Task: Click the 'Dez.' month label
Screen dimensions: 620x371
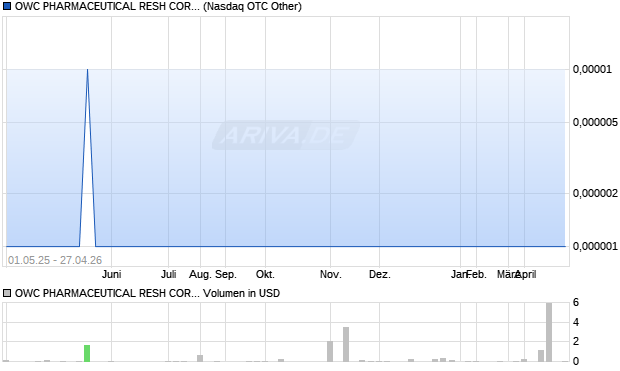Action: coord(380,274)
